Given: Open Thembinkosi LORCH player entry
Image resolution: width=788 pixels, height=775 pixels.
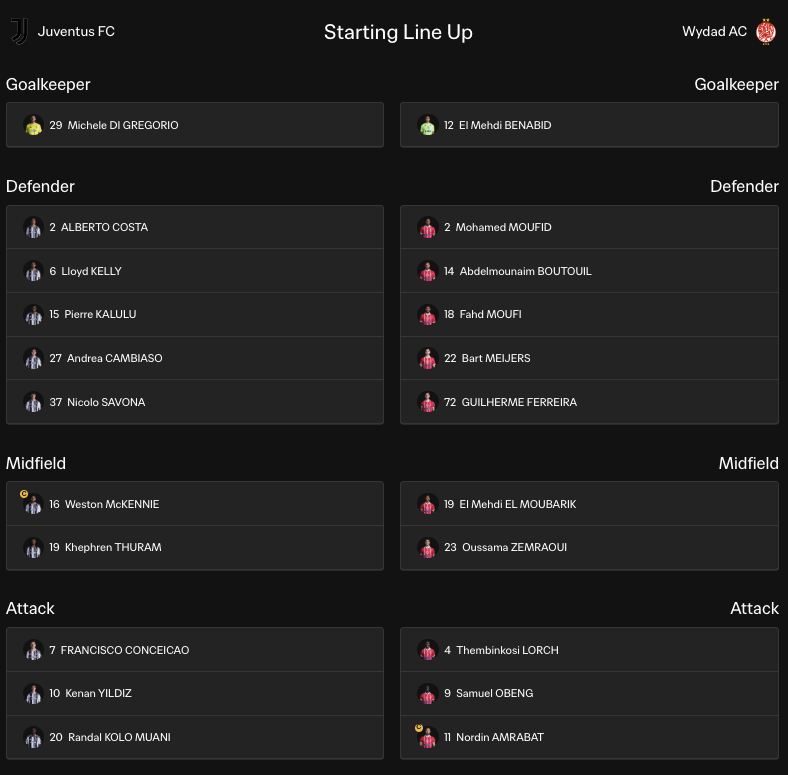Looking at the screenshot, I should (589, 650).
